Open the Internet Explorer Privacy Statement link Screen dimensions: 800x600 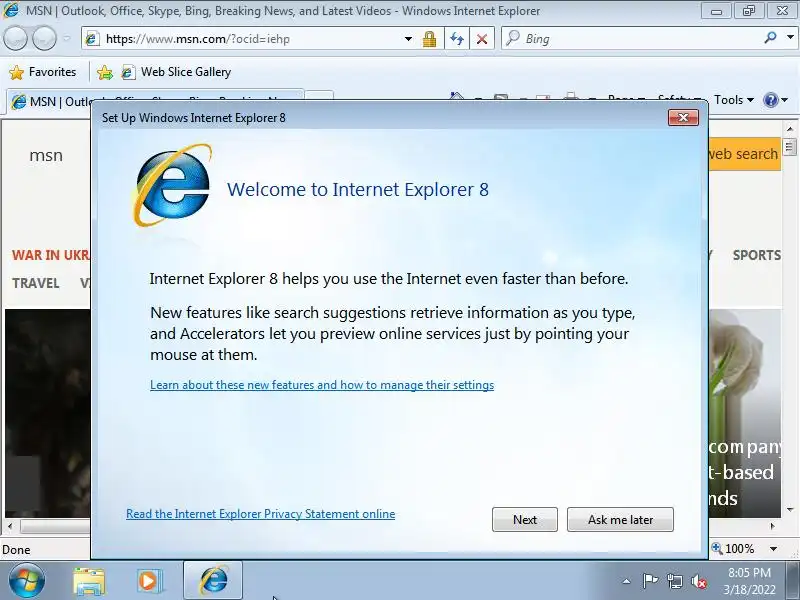point(260,514)
